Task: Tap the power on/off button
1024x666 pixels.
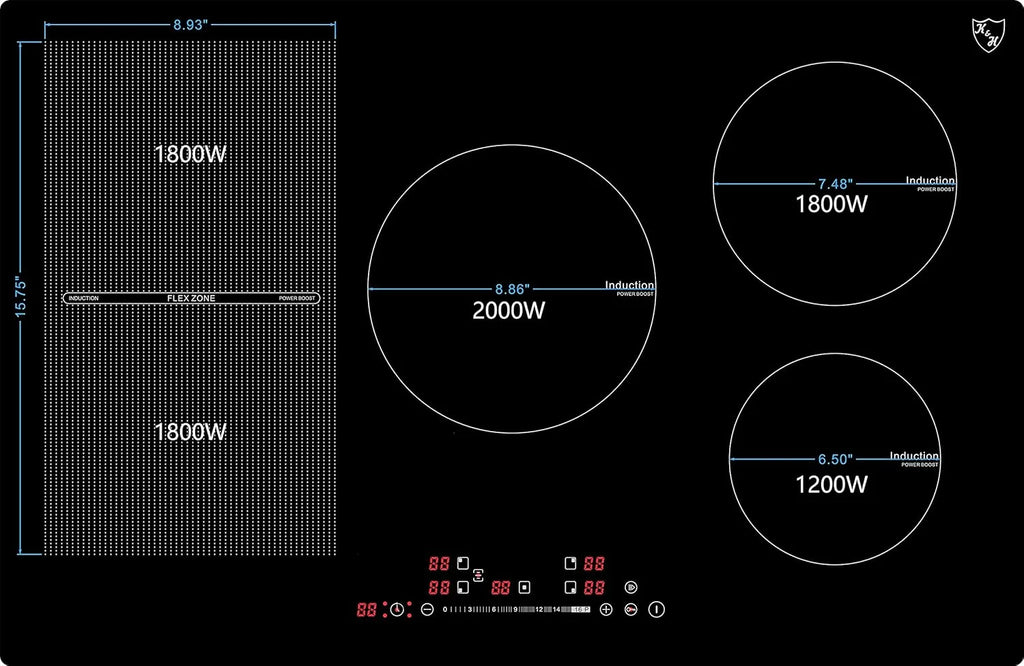Action: [x=656, y=609]
